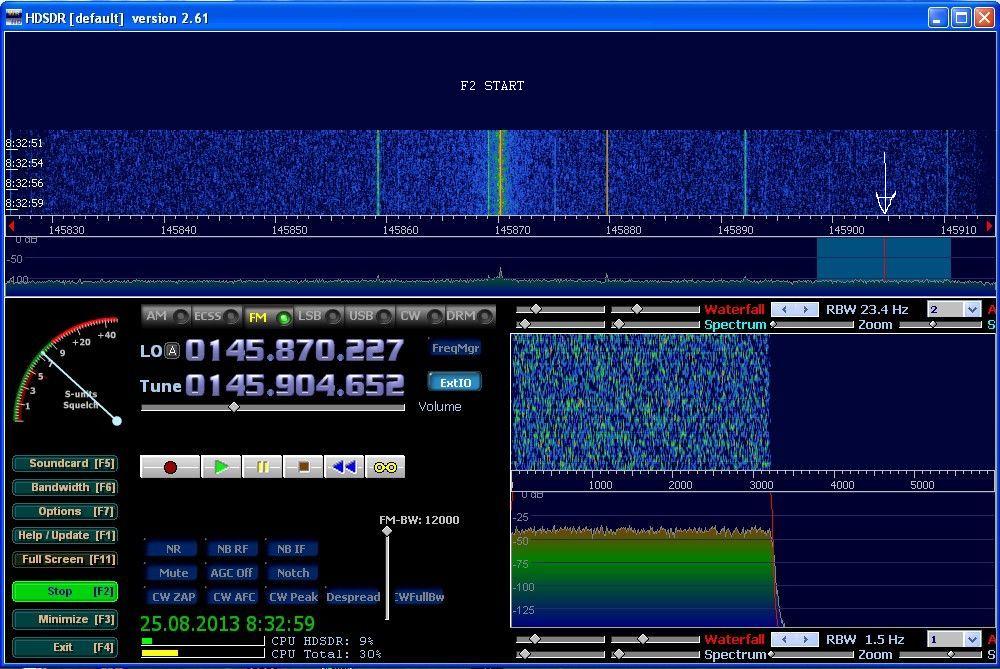Click the ExtIO button

455,382
